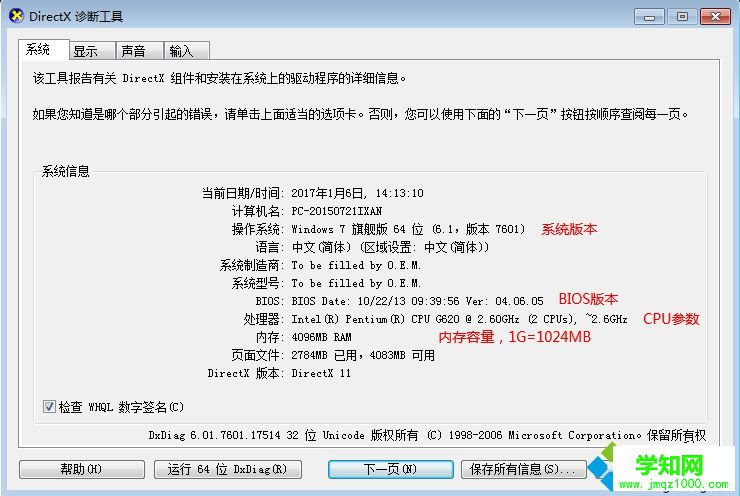Screen dimensions: 740x496
Task: Minimize the DirectX 诊断工具 window
Action: 649,17
